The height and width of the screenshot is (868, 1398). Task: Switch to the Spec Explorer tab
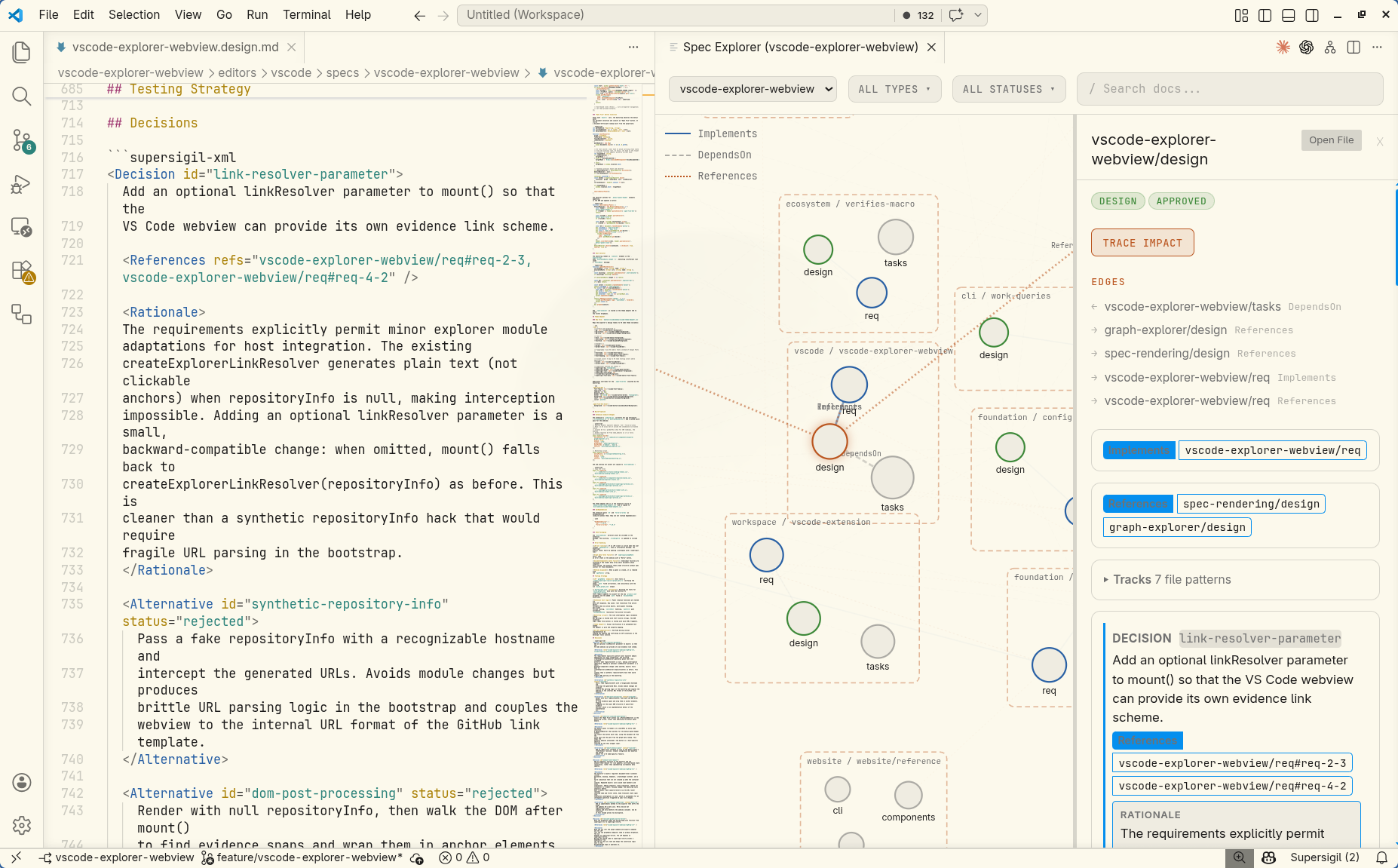pyautogui.click(x=799, y=47)
